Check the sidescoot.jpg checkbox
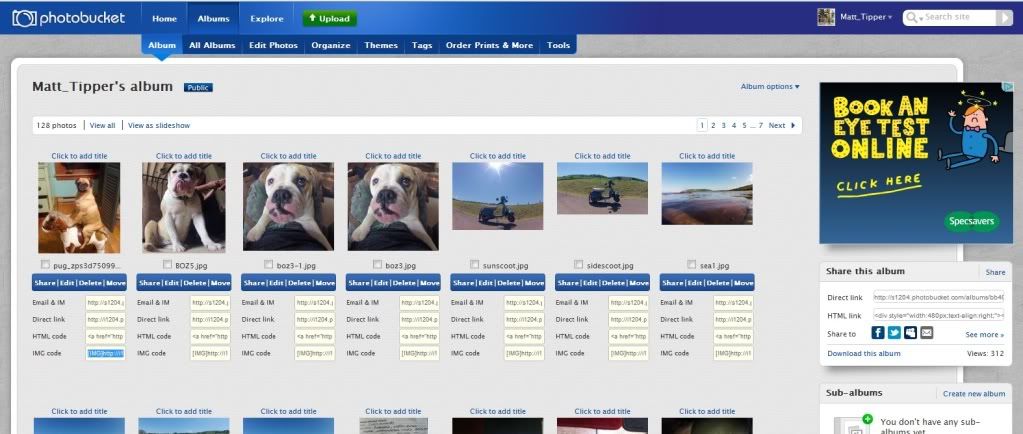 point(579,264)
